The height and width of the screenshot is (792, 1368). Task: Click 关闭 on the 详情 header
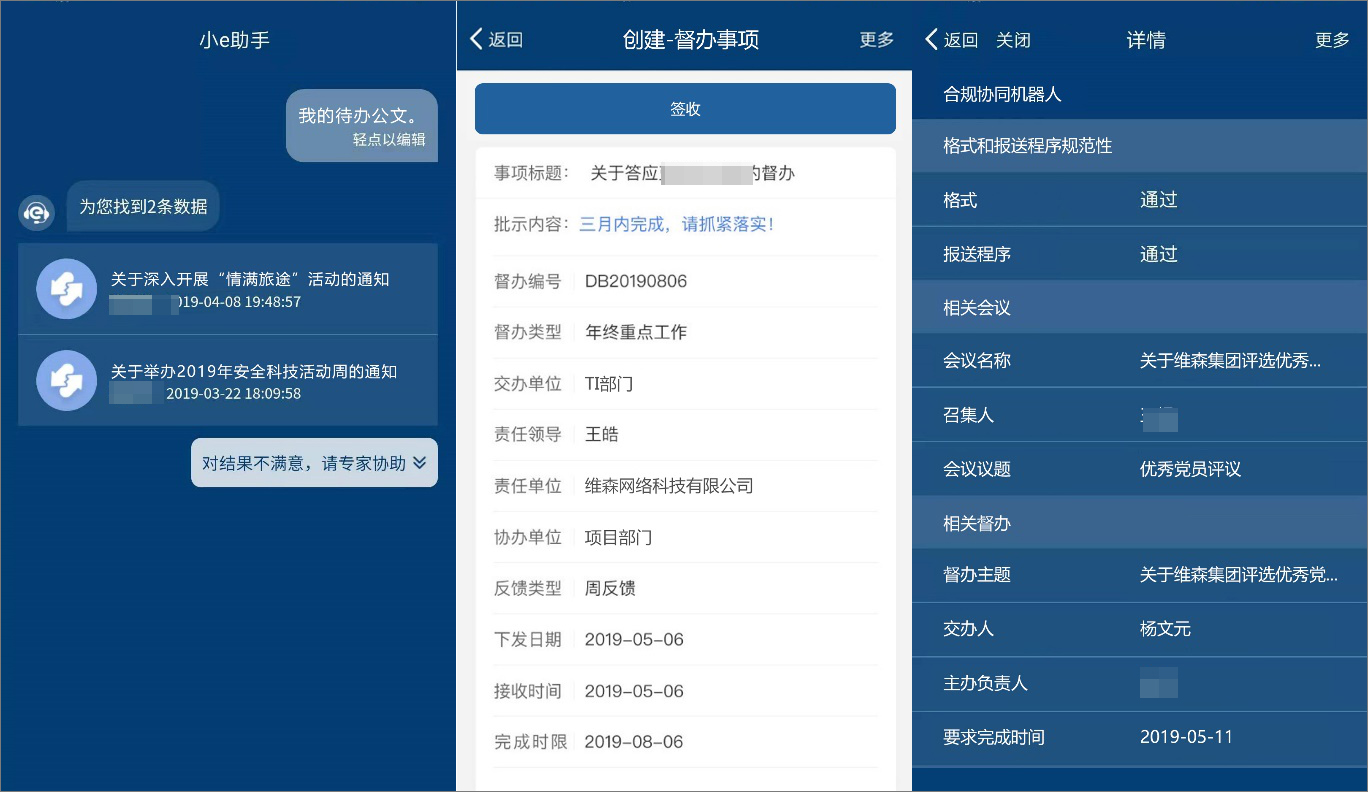[x=1013, y=40]
